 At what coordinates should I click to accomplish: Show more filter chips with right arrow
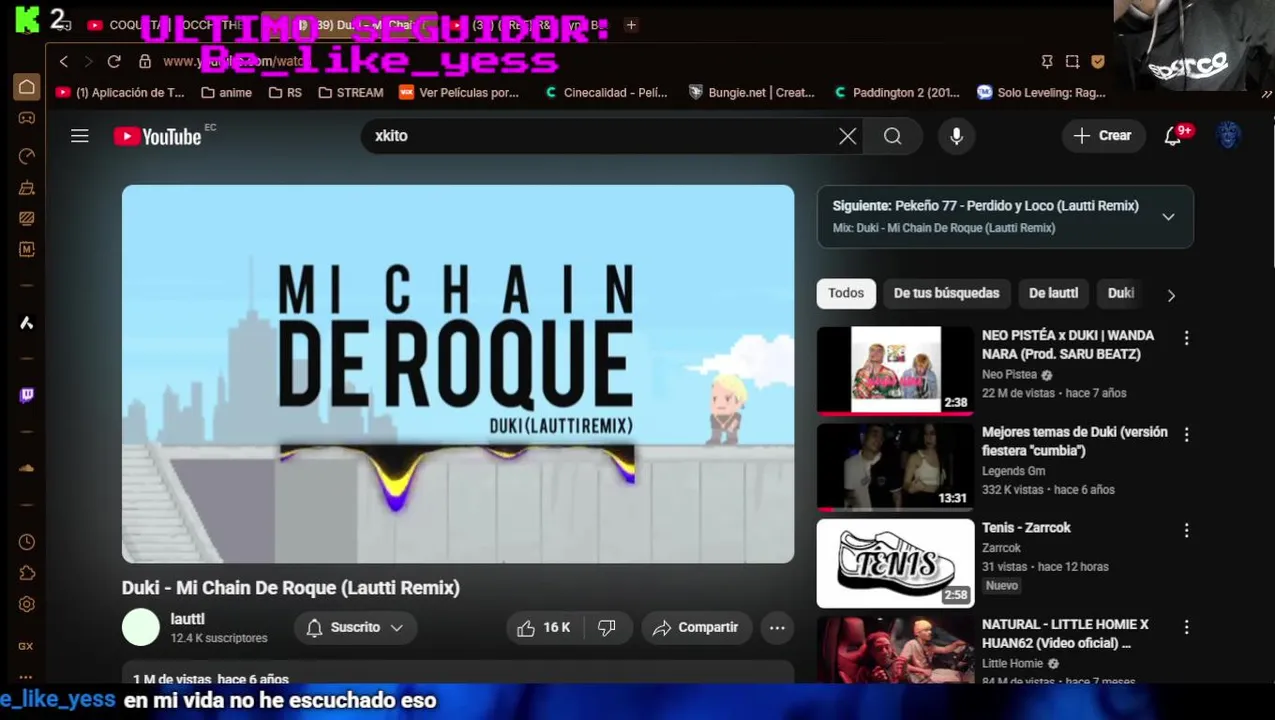coord(1171,295)
